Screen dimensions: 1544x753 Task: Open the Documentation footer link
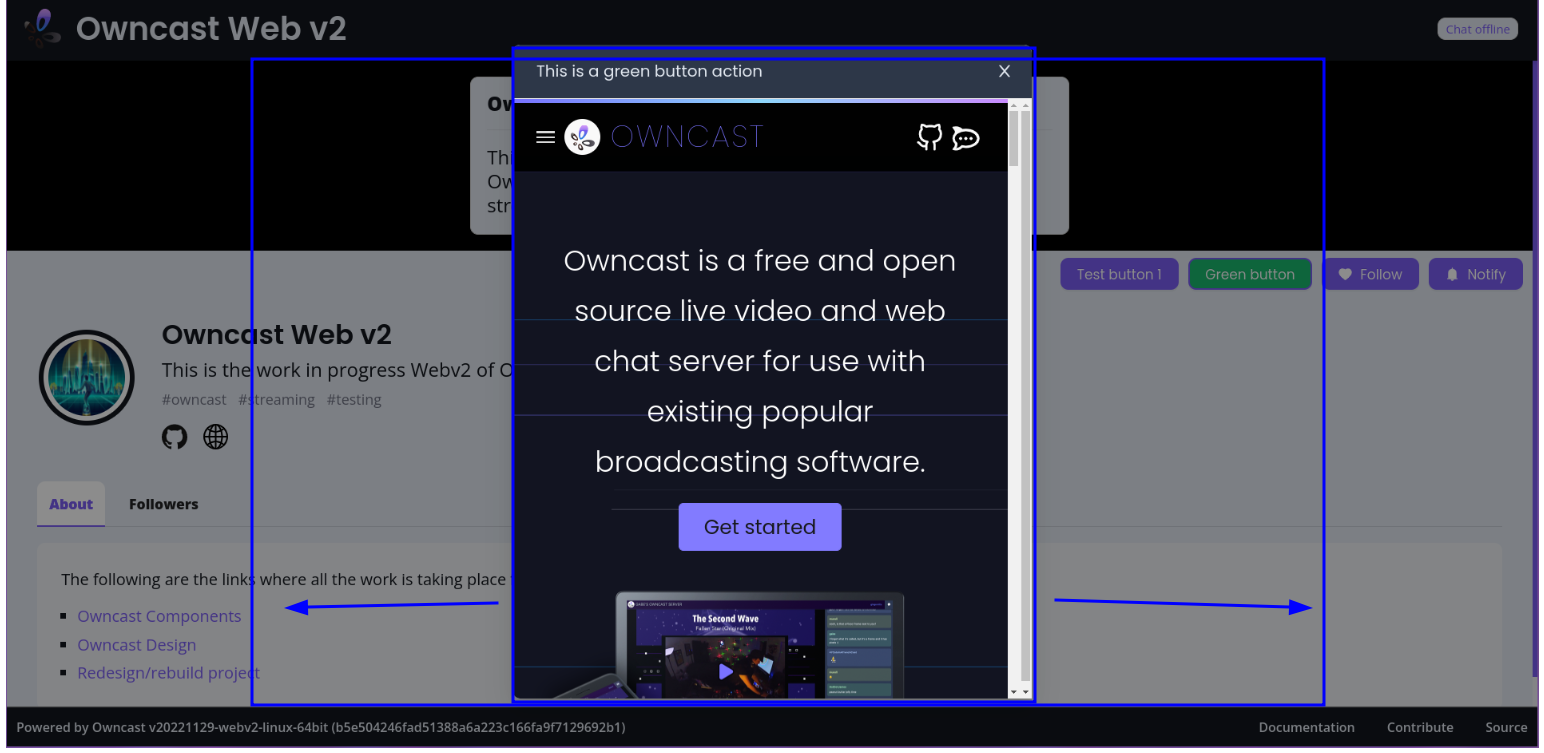tap(1306, 727)
